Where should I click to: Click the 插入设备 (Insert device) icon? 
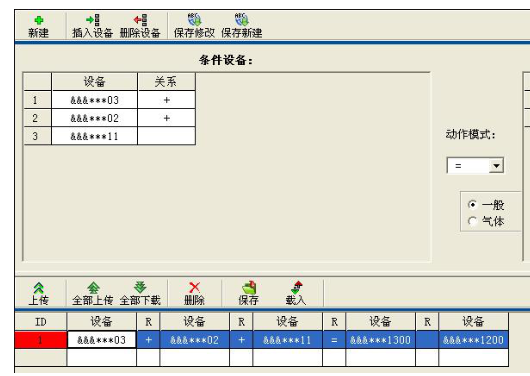[93, 20]
